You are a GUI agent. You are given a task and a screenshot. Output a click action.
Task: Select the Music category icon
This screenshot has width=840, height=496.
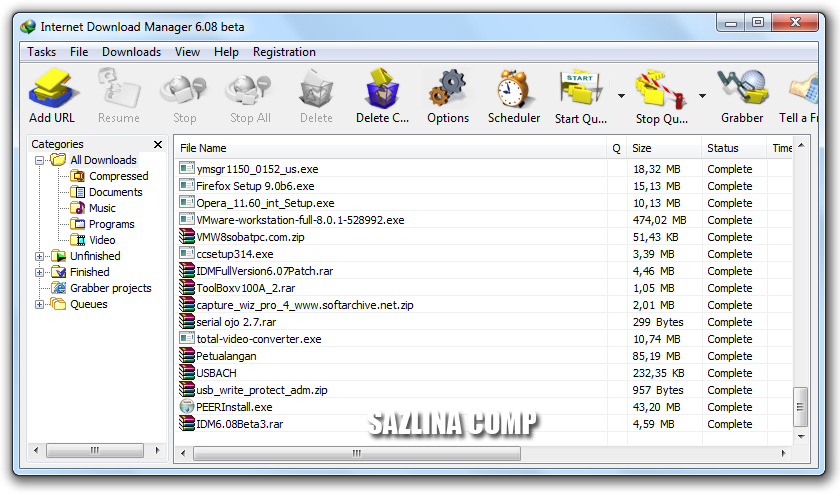(78, 208)
